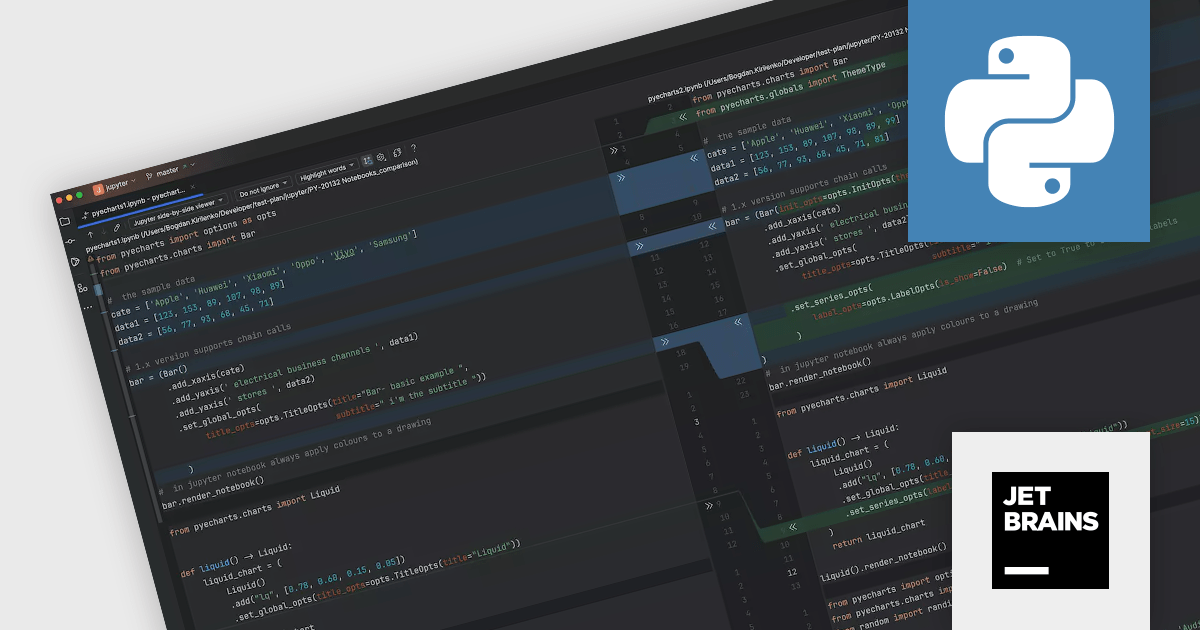This screenshot has height=630, width=1200.
Task: Select the pycharts1.ipynb diff tab
Action: point(137,201)
